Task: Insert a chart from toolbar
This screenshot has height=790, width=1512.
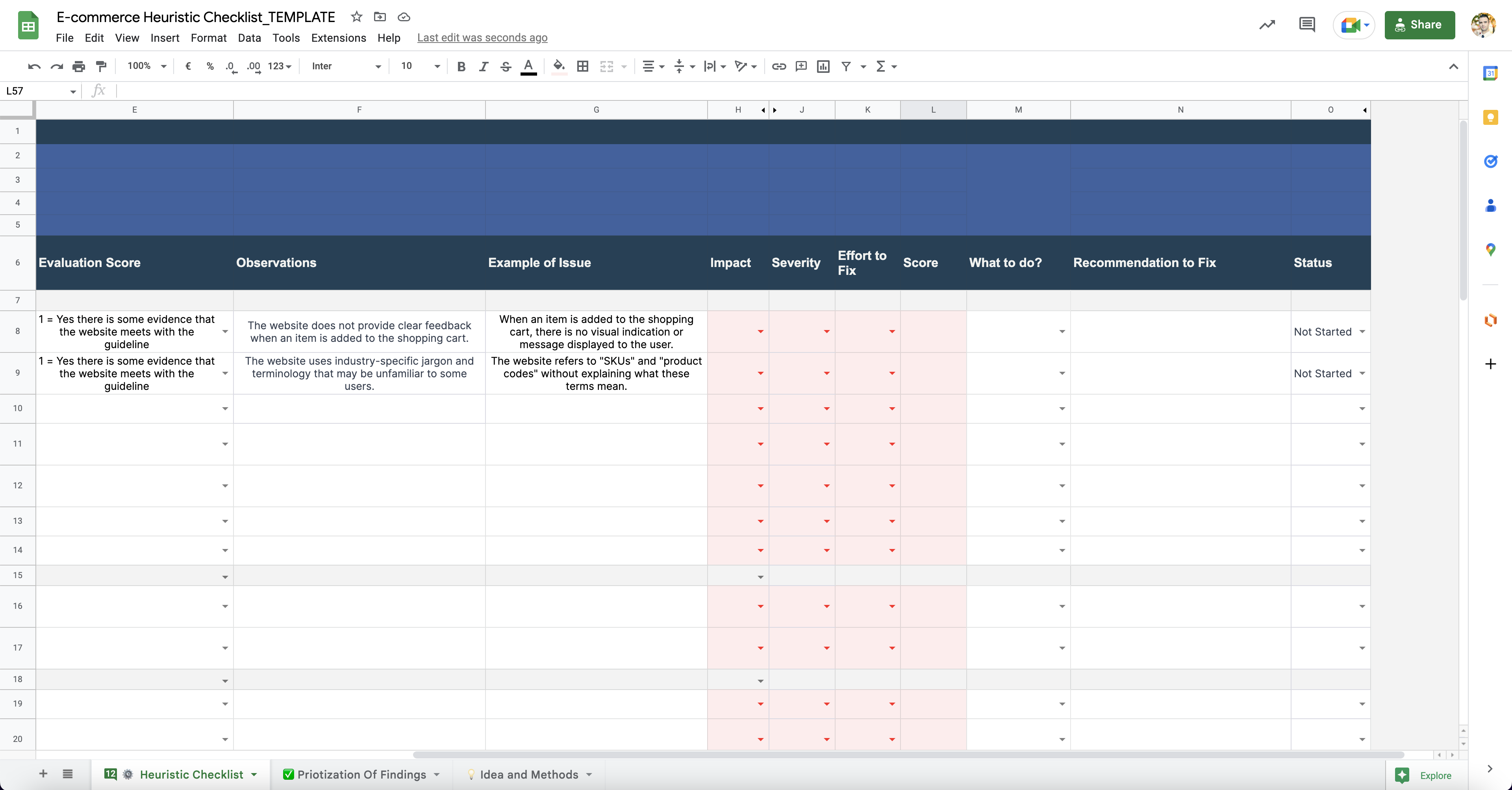Action: tap(823, 66)
